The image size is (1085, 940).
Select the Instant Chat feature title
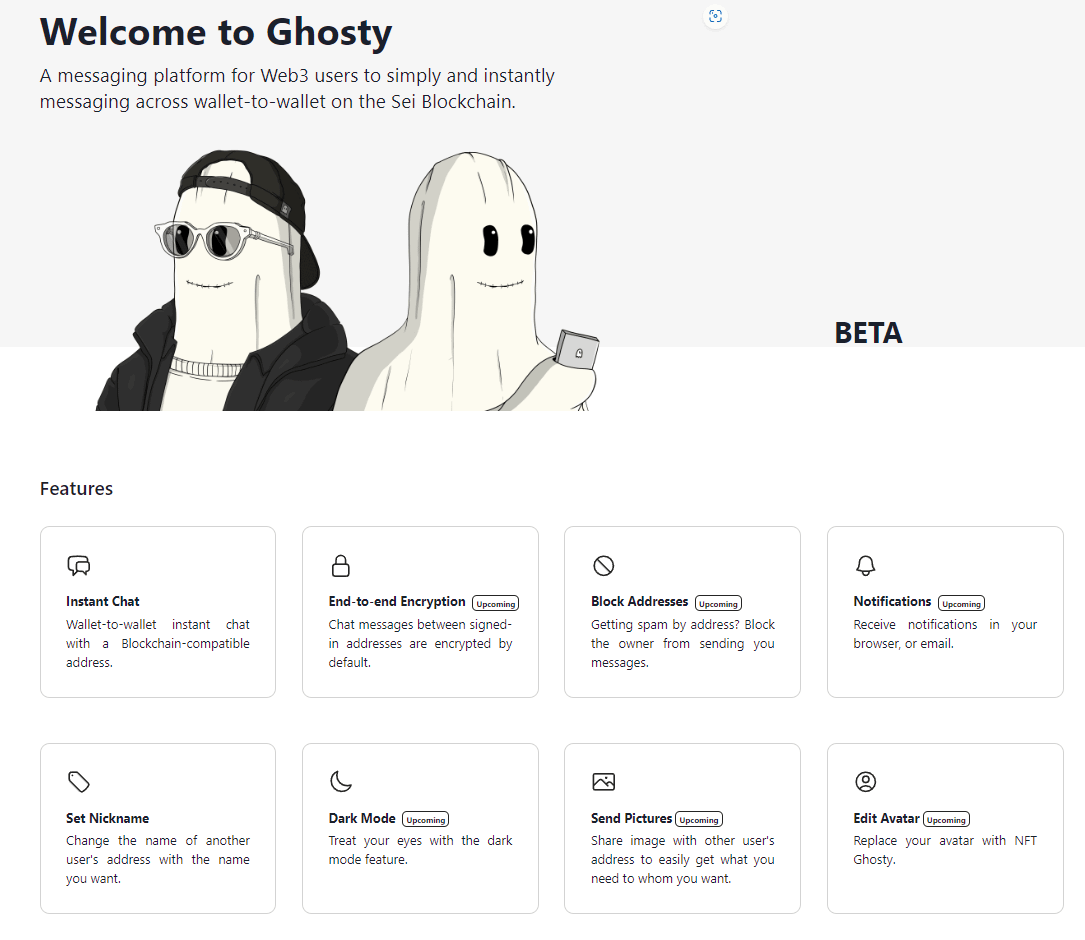coord(102,602)
